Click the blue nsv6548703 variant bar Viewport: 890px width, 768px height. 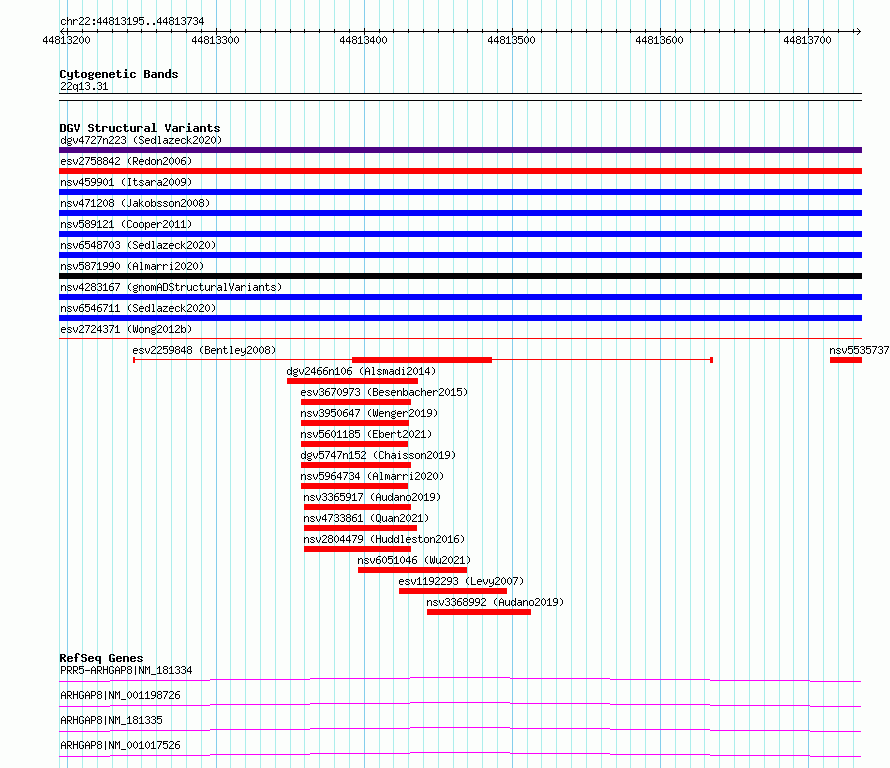[460, 255]
